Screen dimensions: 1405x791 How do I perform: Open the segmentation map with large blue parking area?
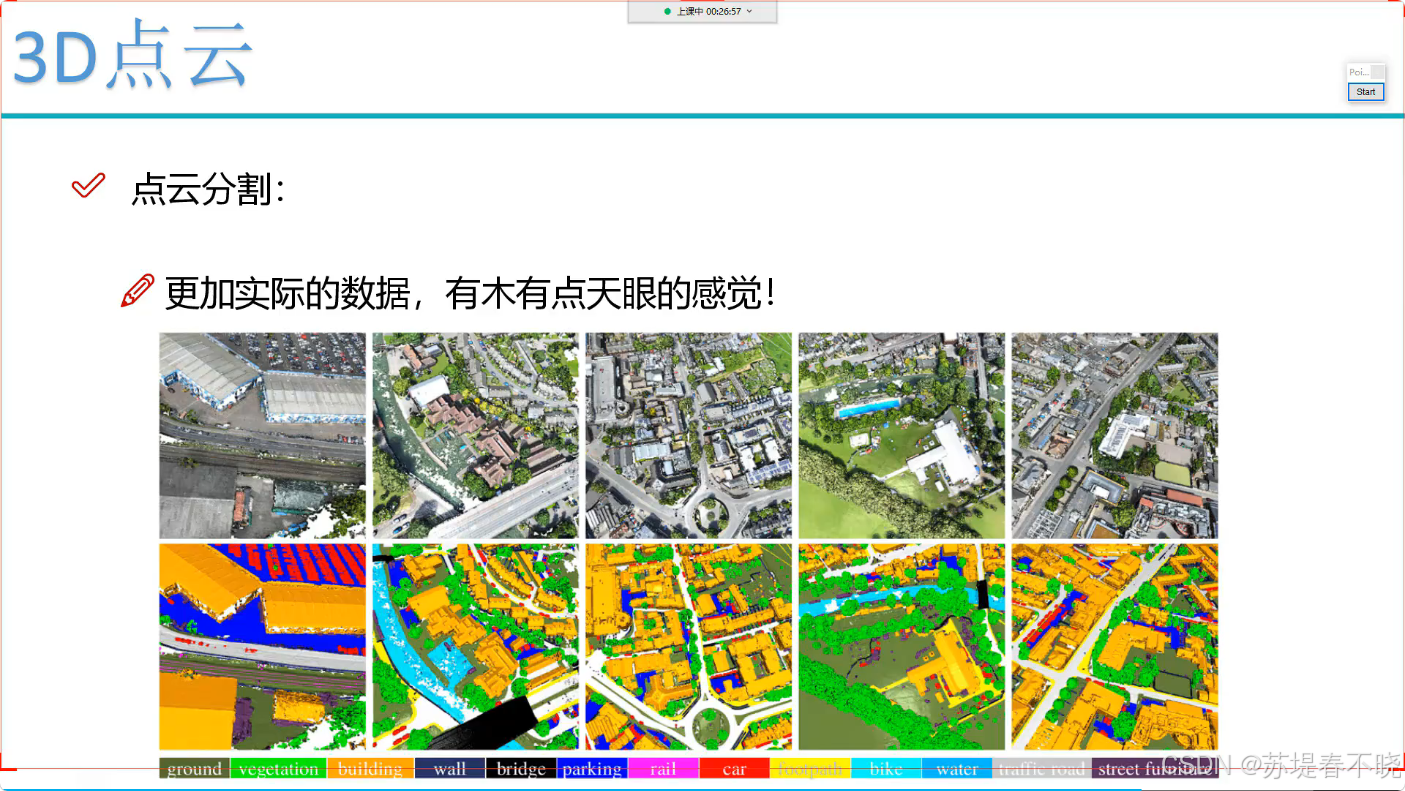point(262,647)
